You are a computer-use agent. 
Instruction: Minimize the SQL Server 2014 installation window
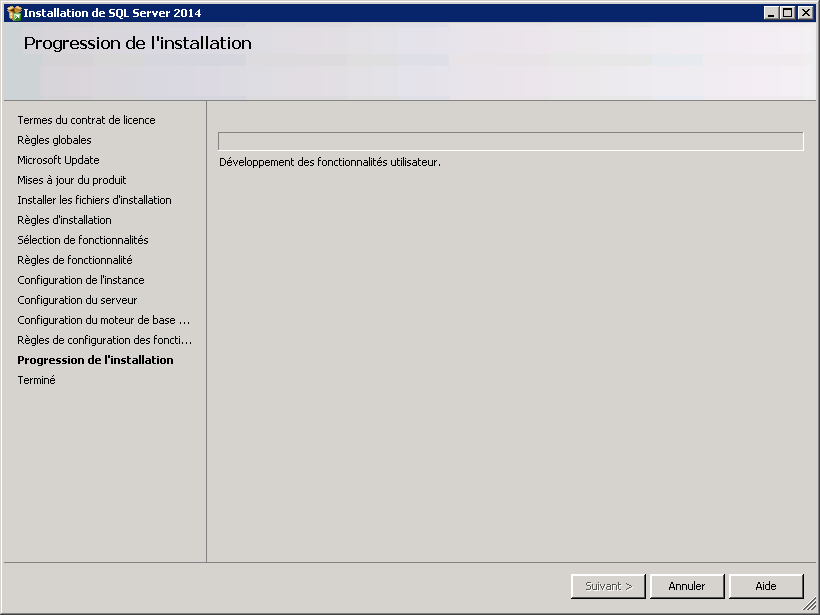(x=771, y=13)
